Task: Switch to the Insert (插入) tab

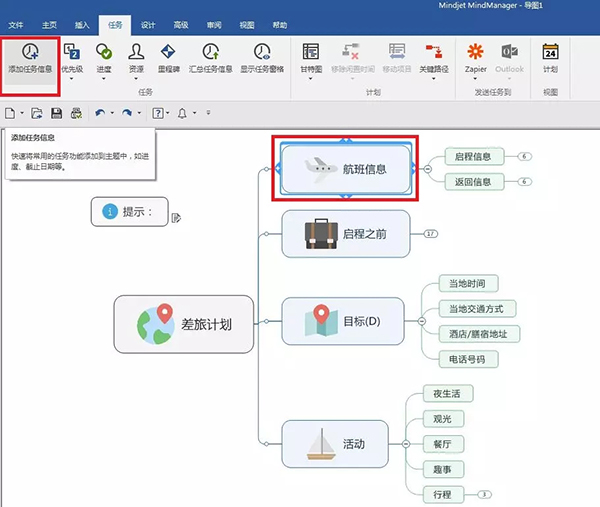Action: tap(82, 25)
